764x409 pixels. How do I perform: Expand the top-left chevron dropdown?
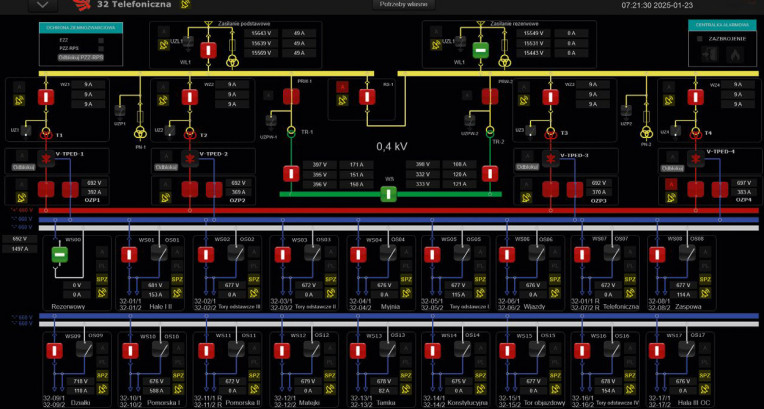tap(40, 5)
